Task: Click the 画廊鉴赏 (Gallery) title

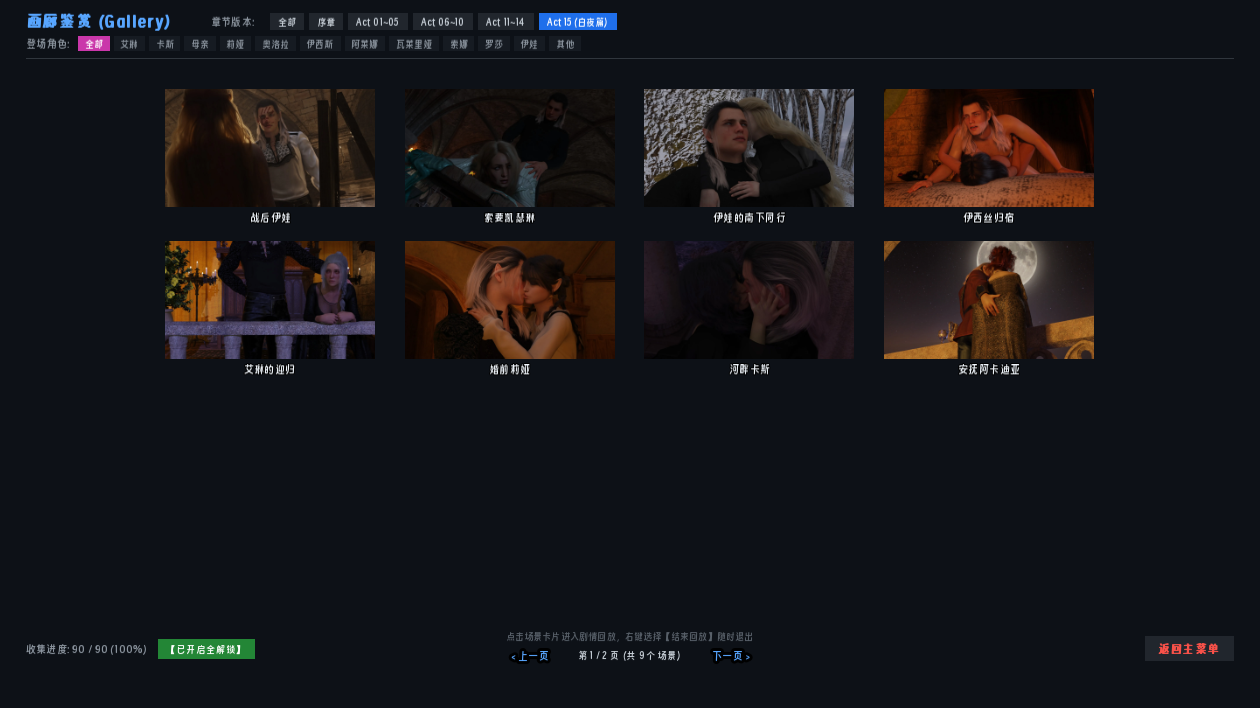Action: coord(99,21)
